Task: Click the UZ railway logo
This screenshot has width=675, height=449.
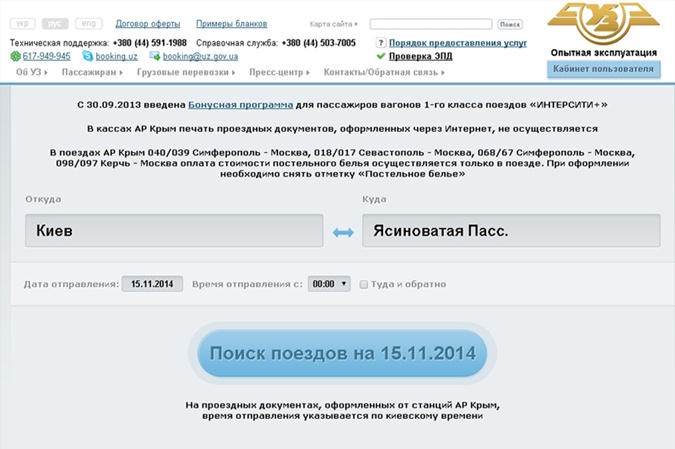Action: [603, 22]
